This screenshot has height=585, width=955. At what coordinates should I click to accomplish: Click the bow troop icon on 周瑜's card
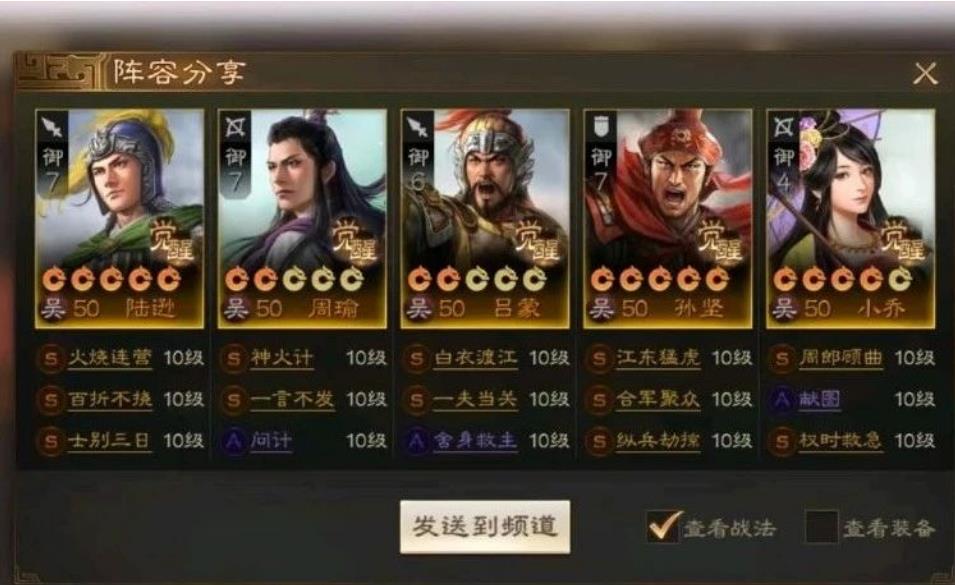pos(234,128)
